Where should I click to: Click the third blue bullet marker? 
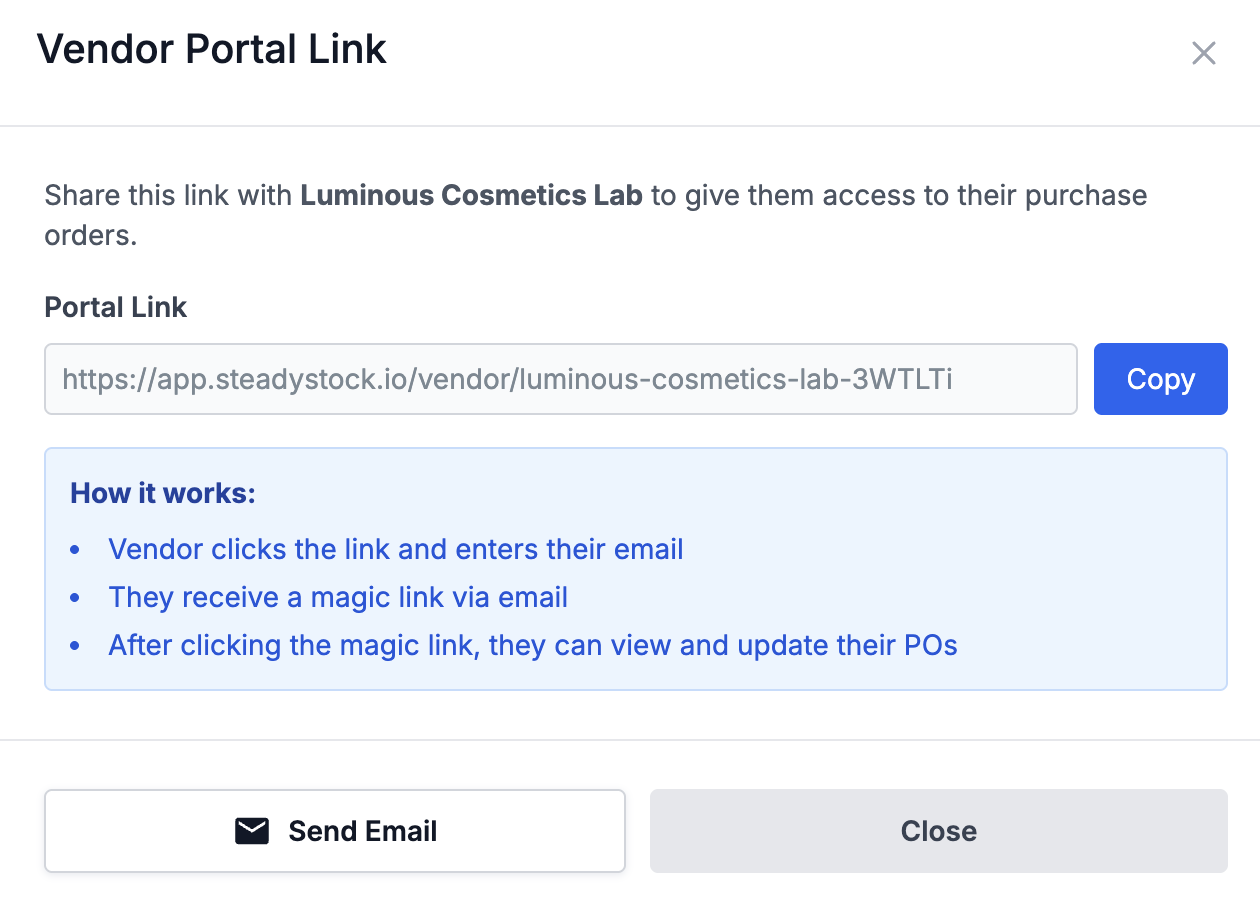tap(75, 645)
